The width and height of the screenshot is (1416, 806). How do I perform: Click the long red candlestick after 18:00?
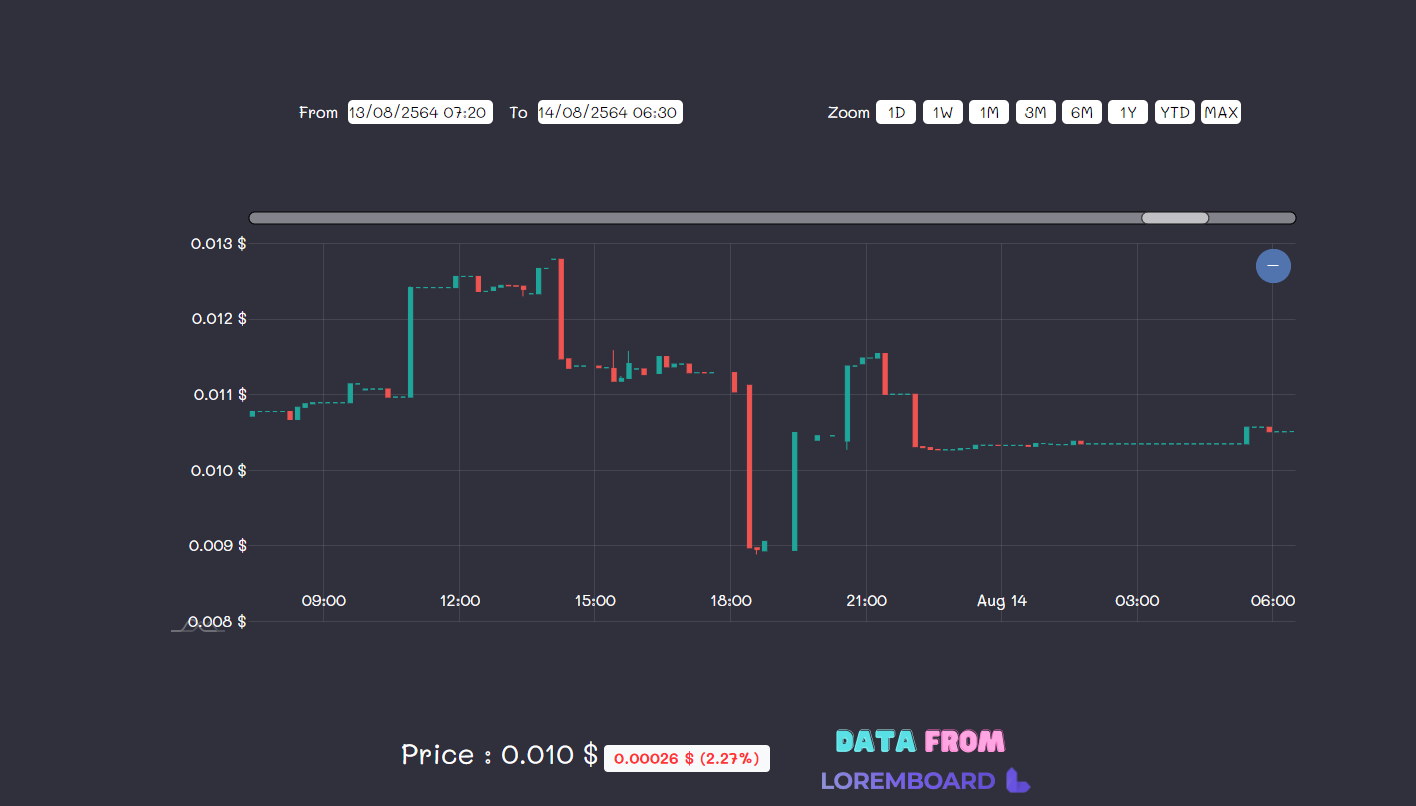pos(749,466)
